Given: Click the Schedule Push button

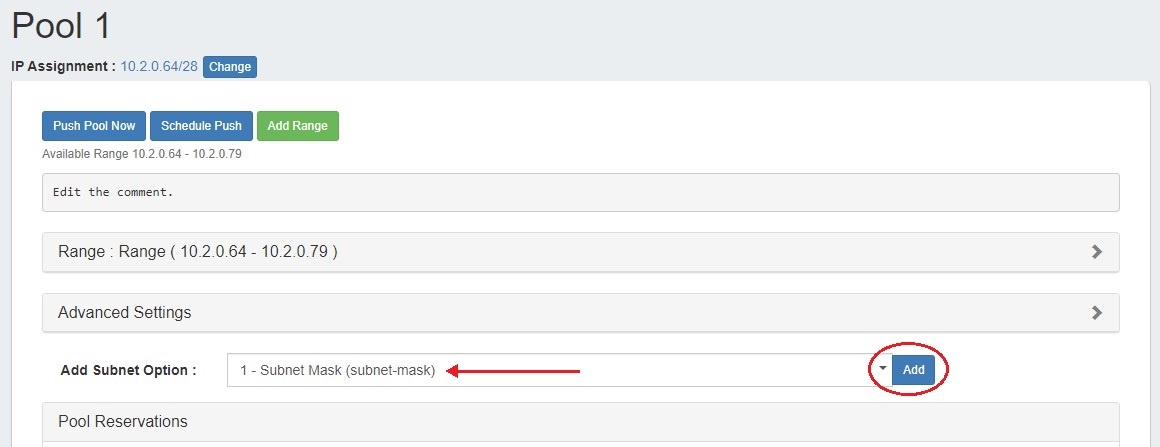Looking at the screenshot, I should tap(201, 126).
